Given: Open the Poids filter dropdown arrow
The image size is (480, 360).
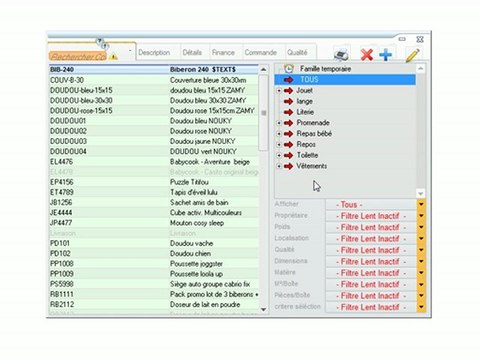Looking at the screenshot, I should [x=421, y=227].
